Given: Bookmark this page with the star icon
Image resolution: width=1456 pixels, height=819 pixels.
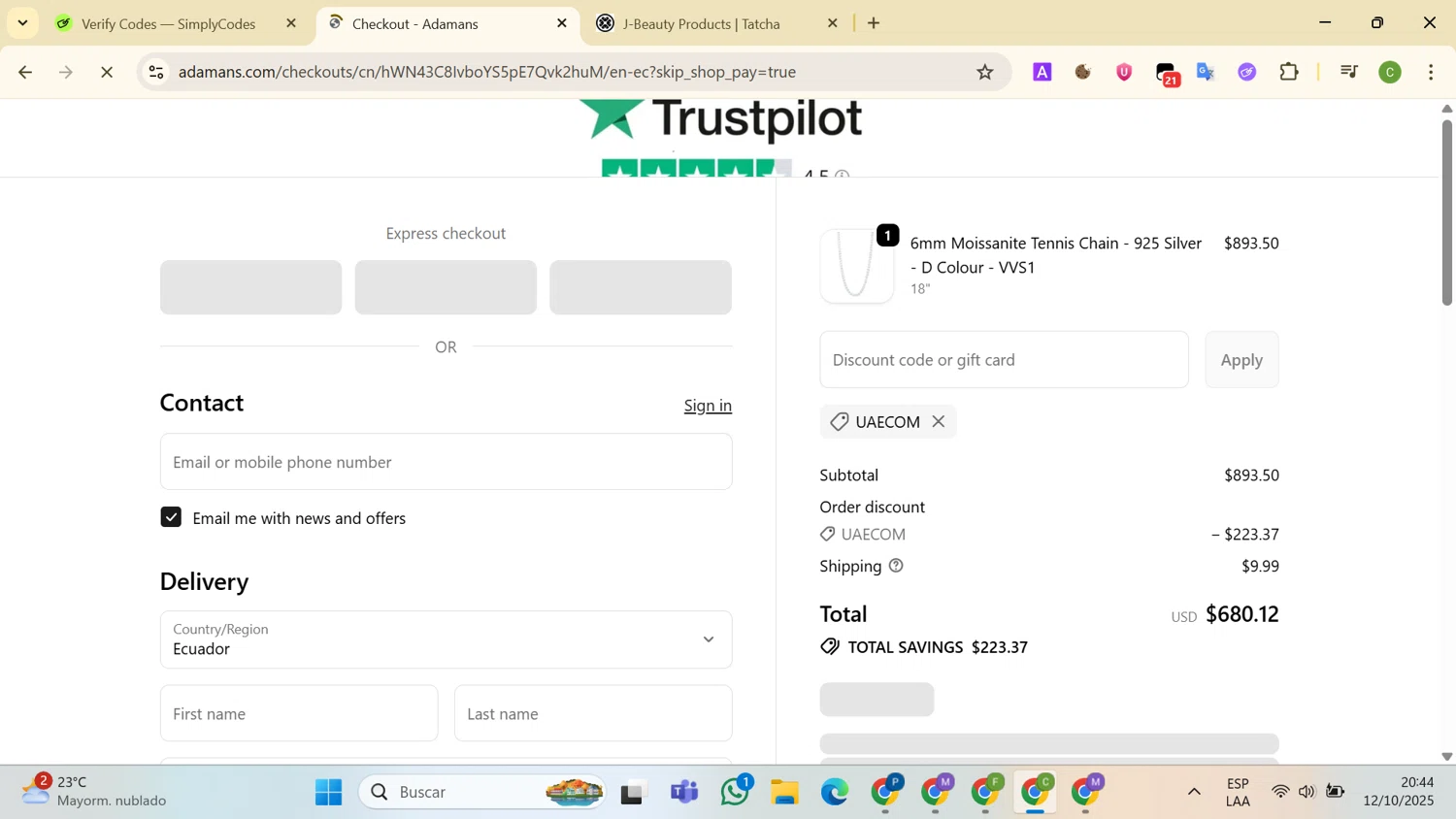Looking at the screenshot, I should tap(985, 72).
